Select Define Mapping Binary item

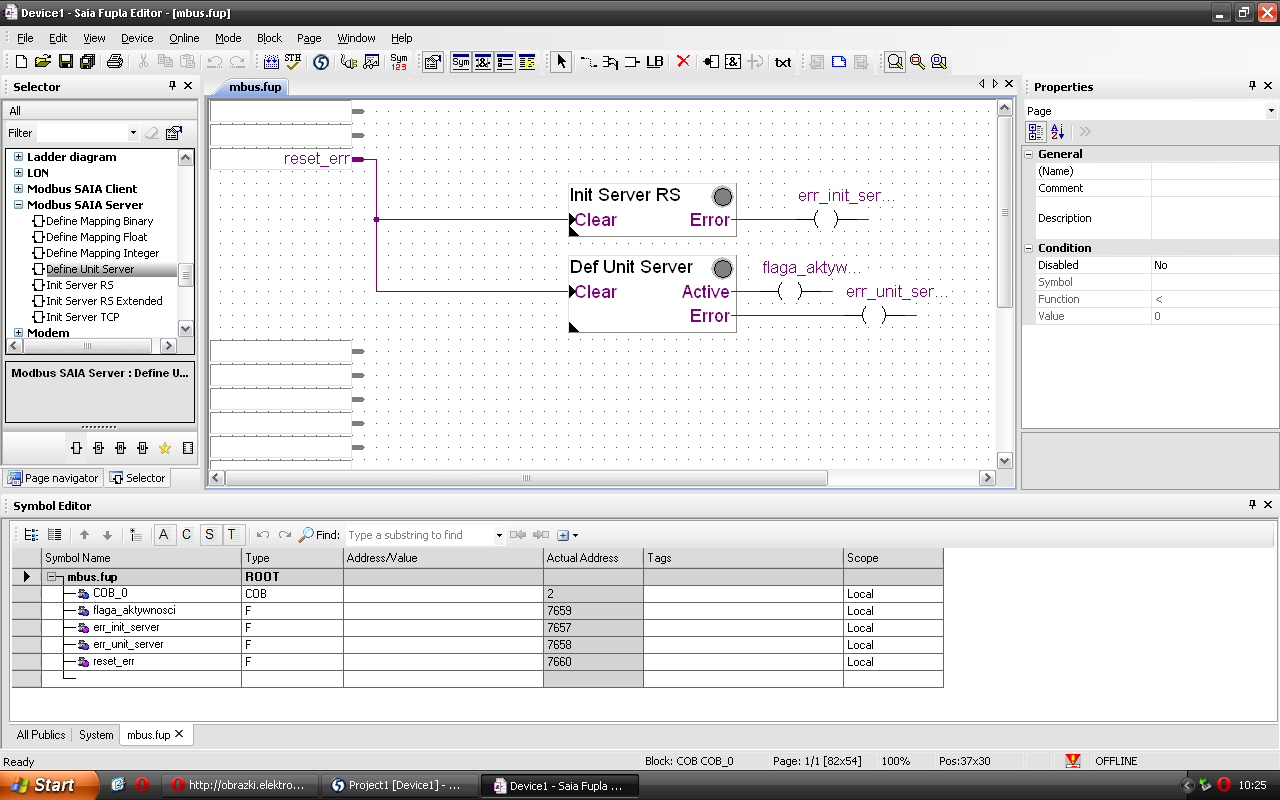[99, 221]
